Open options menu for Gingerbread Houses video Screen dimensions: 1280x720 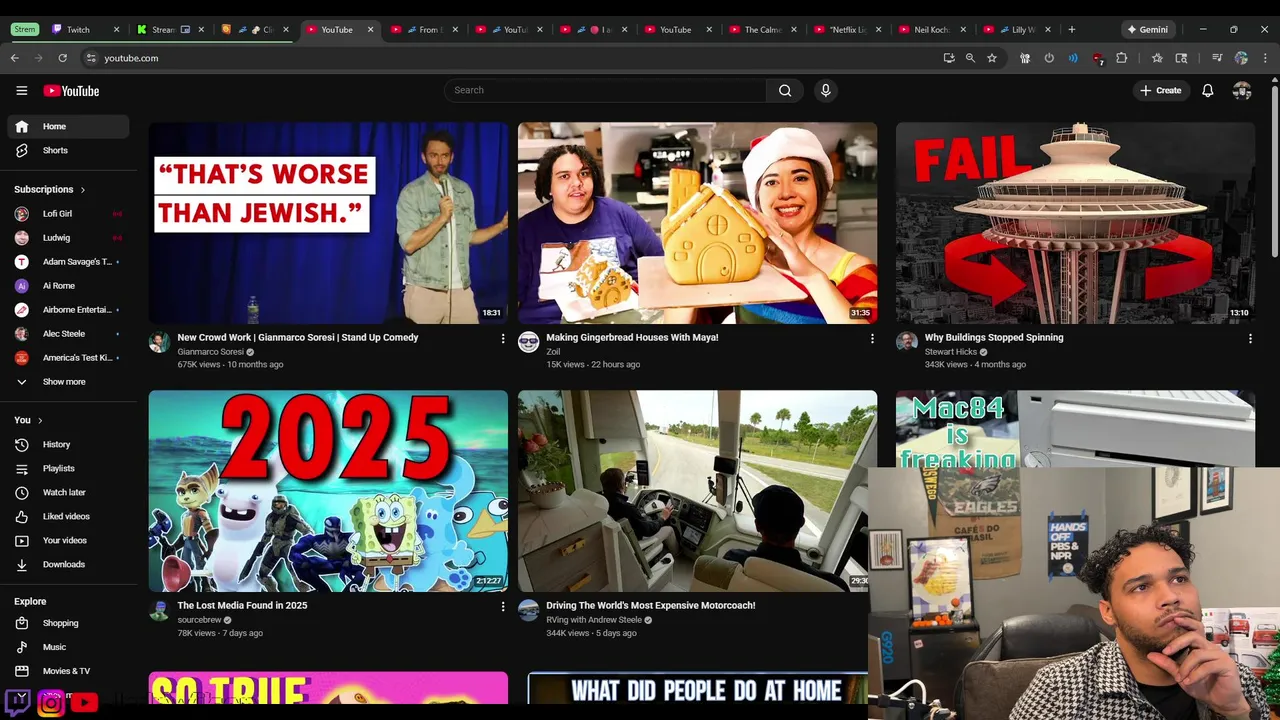pos(872,339)
